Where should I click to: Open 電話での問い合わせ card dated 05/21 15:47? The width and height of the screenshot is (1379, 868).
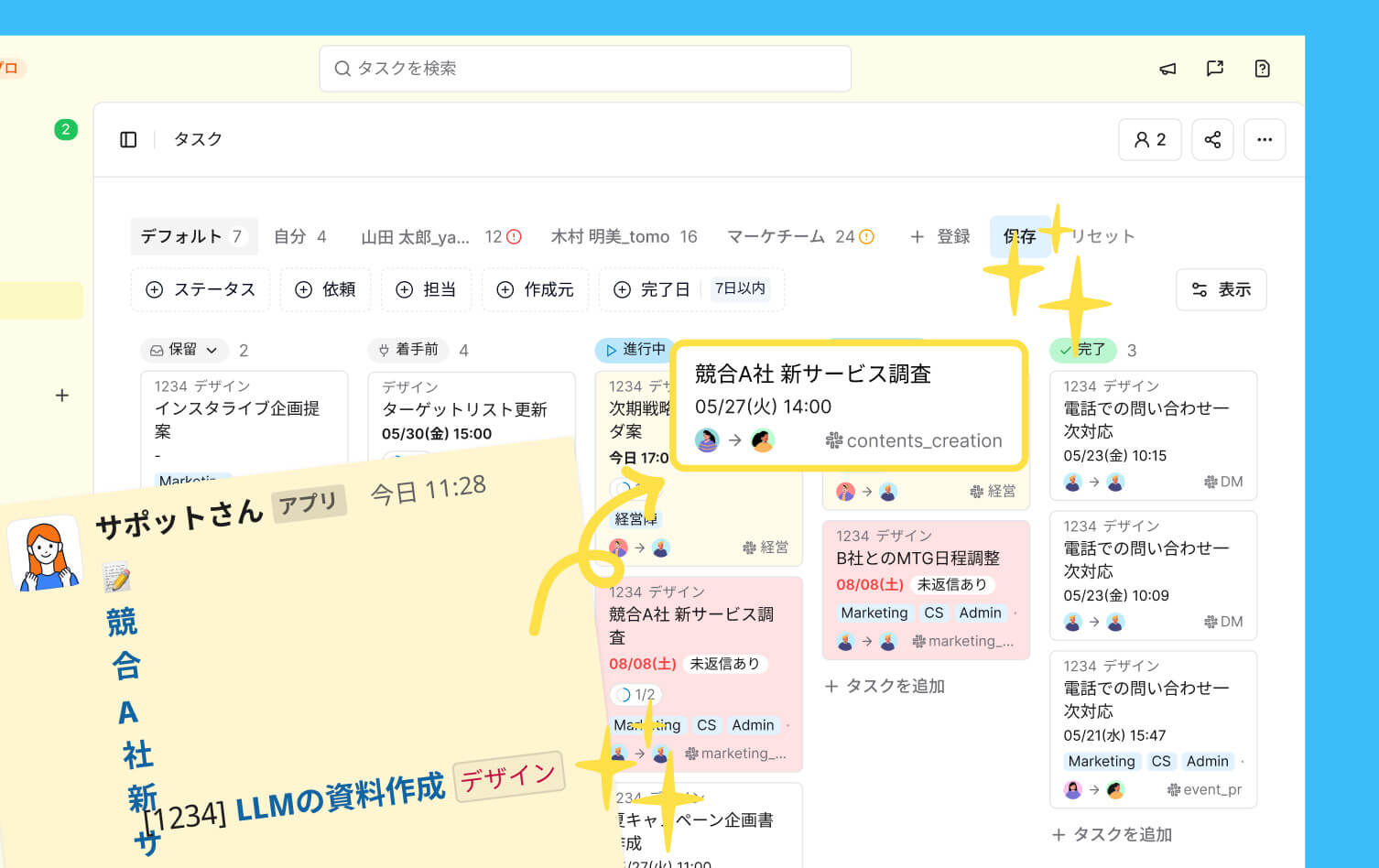click(x=1153, y=730)
